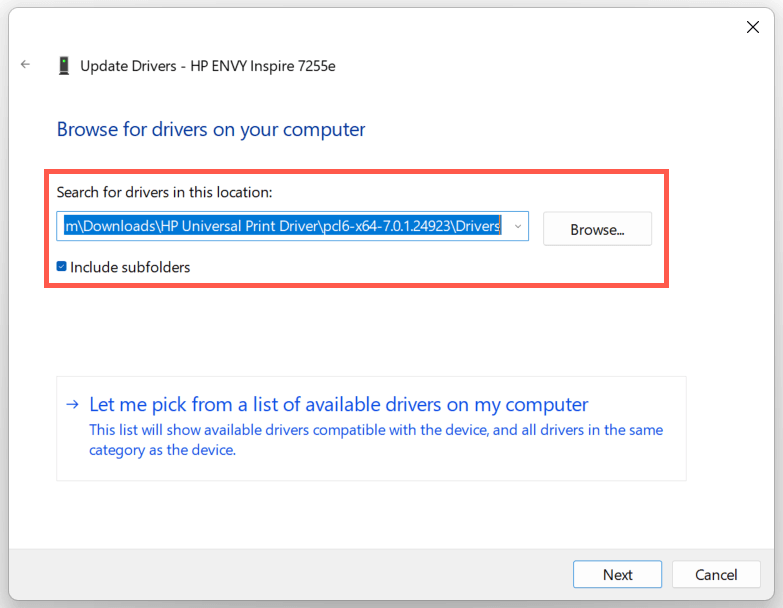Choose Let me pick from a list of available drivers
This screenshot has height=608, width=783.
pos(339,404)
